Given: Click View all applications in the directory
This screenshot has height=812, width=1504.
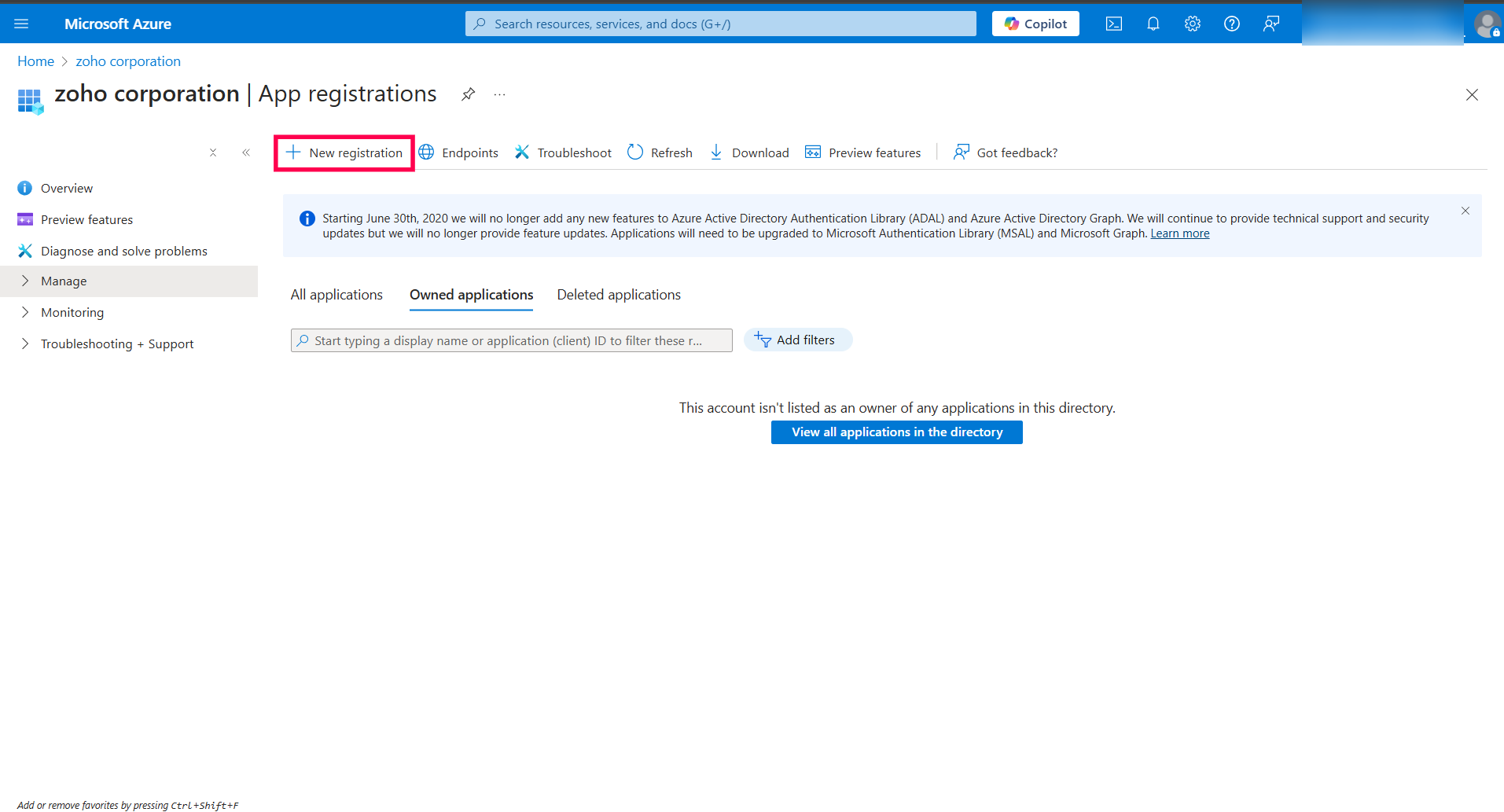Looking at the screenshot, I should (x=897, y=432).
